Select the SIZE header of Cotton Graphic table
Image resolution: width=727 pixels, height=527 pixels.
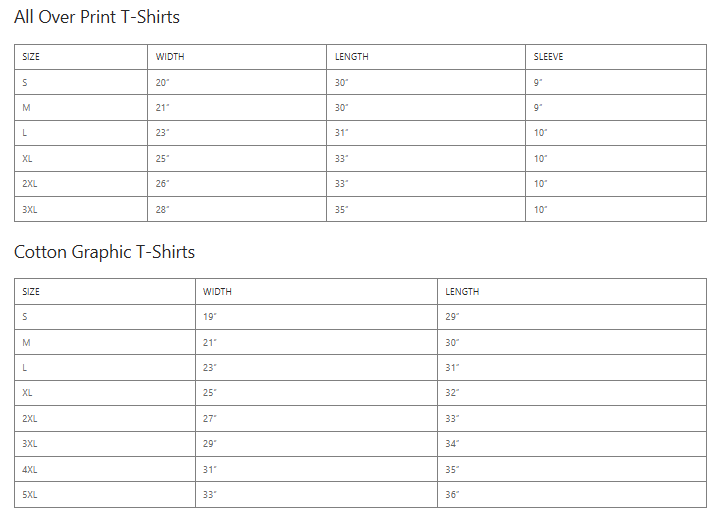coord(31,292)
